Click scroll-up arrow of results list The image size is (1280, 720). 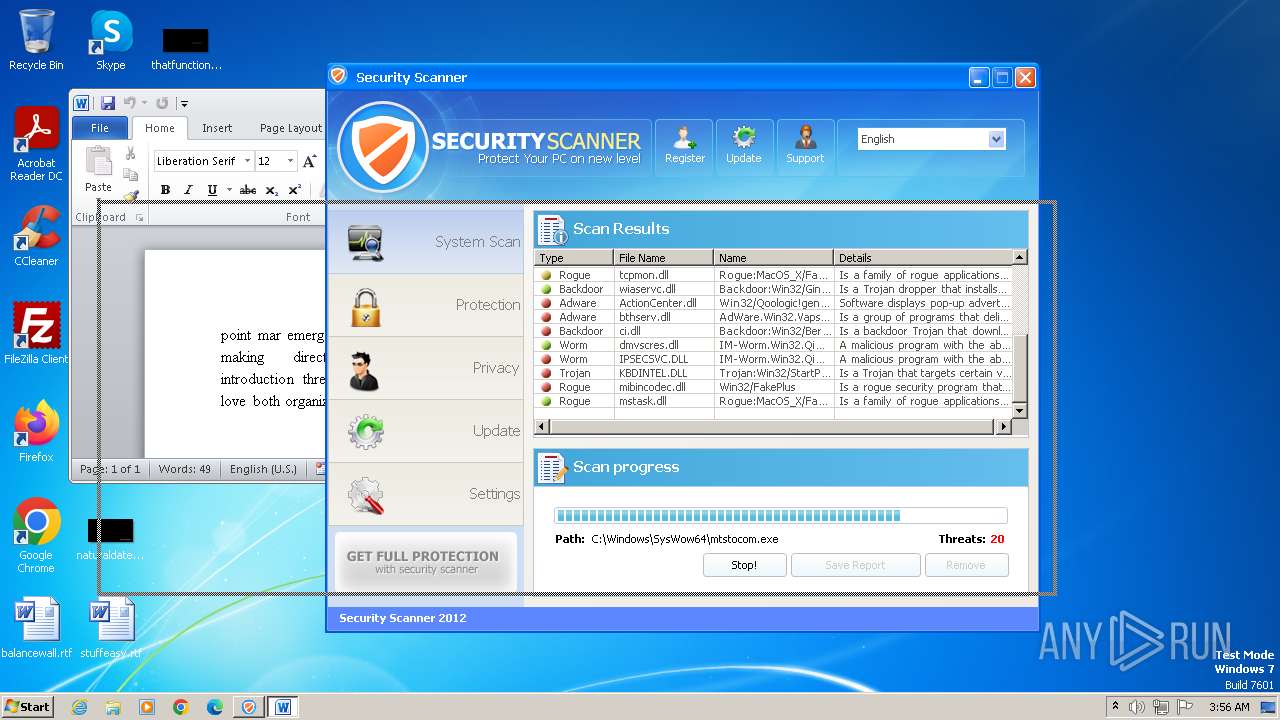click(x=1020, y=257)
